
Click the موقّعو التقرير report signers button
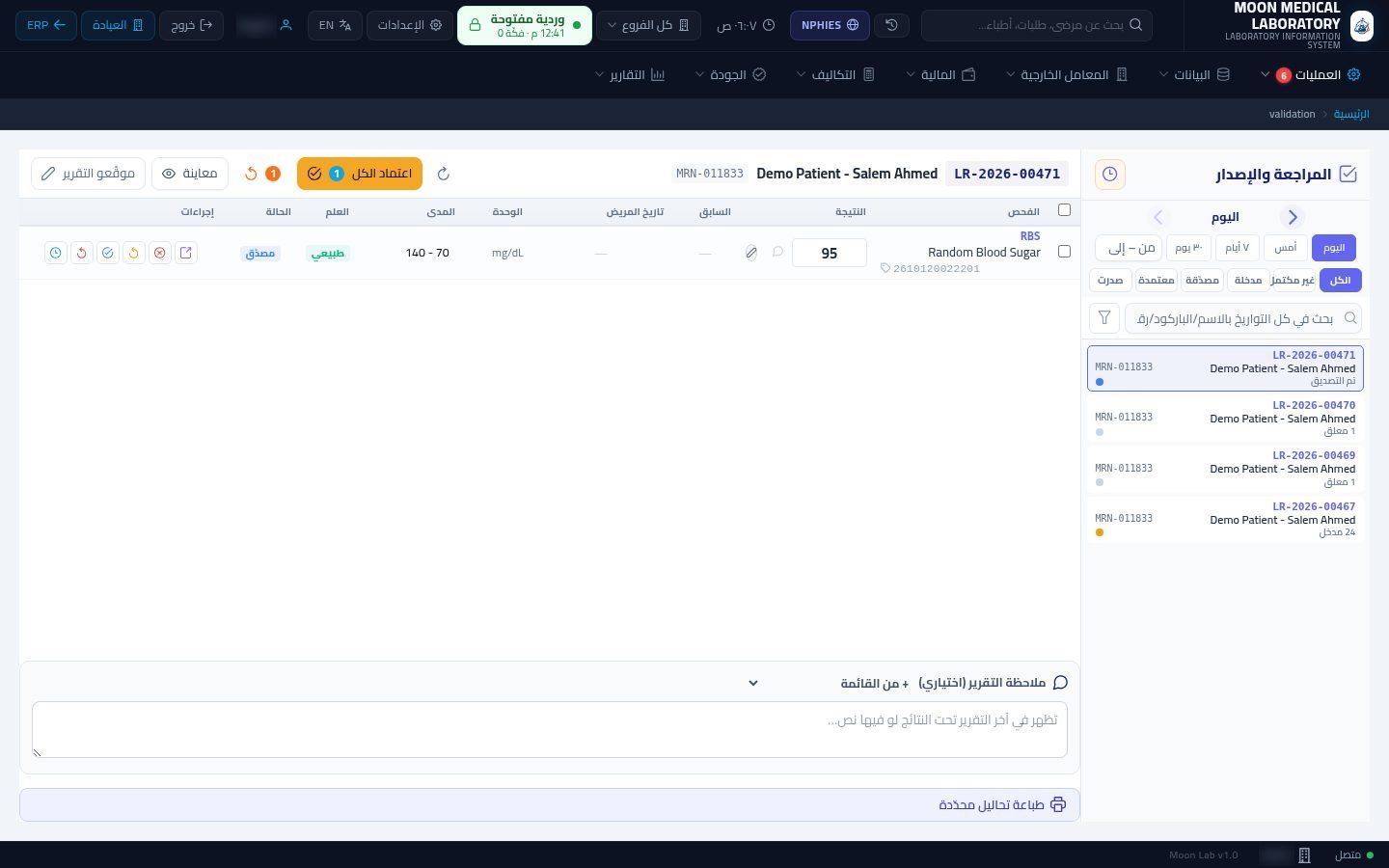[89, 174]
